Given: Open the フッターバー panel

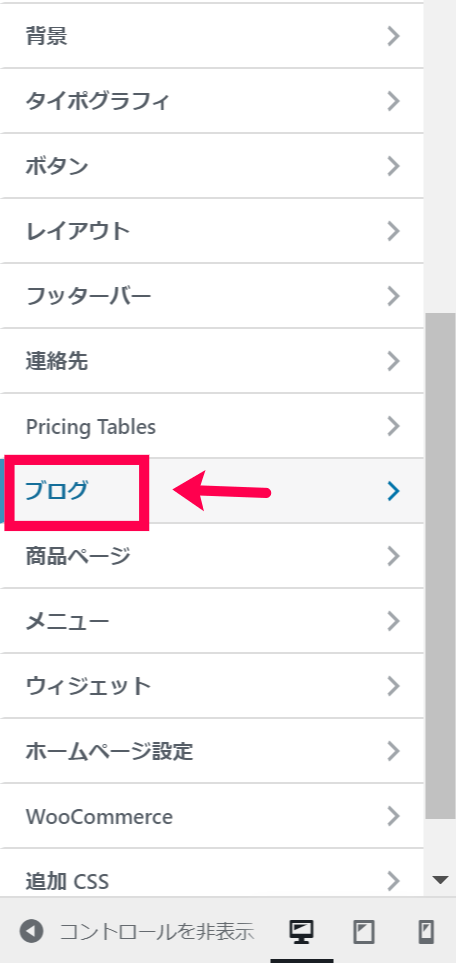Looking at the screenshot, I should (212, 296).
